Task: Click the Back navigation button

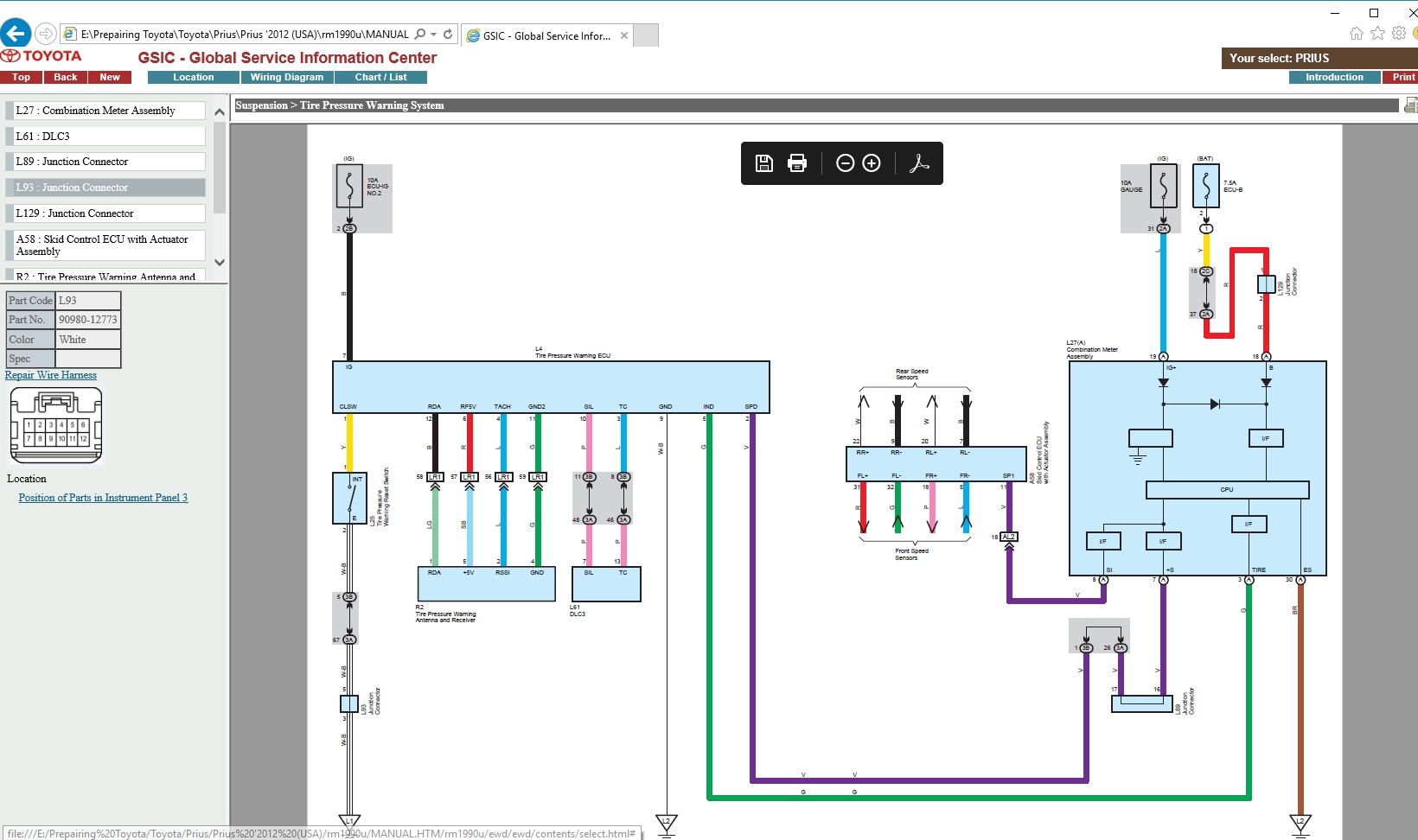Action: (x=66, y=77)
